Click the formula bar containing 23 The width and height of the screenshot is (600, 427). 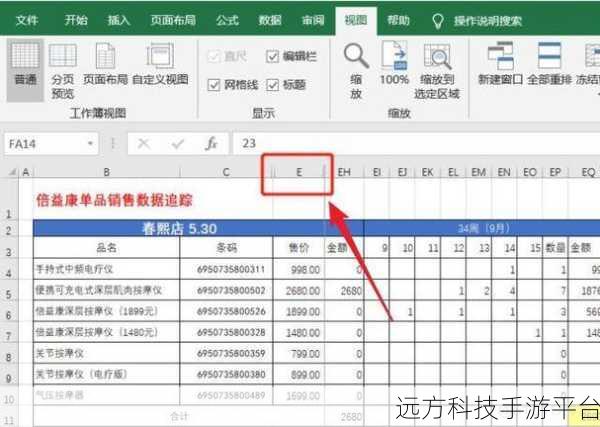point(417,143)
